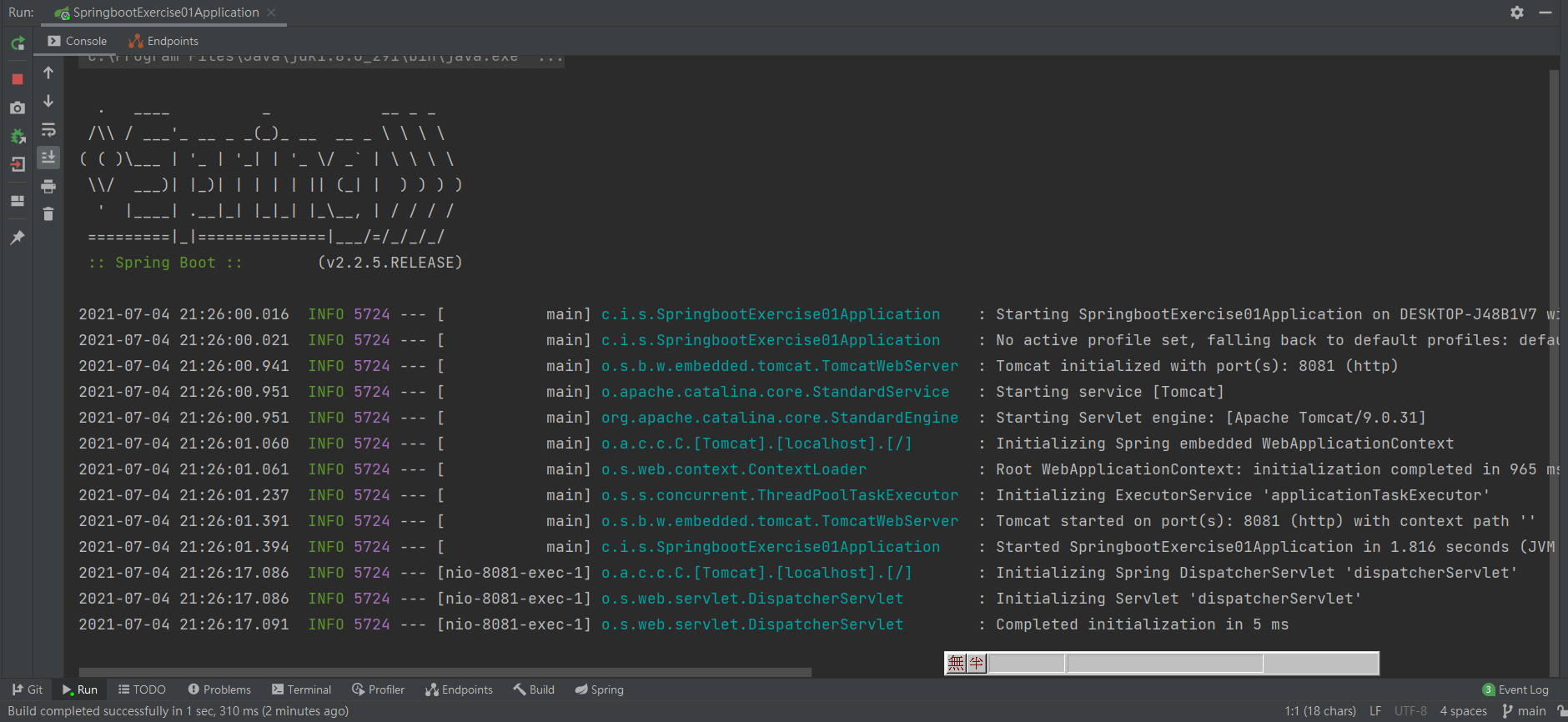Click the 'Starting service [Tomcat]' log message
This screenshot has height=722, width=1568.
coord(1110,392)
